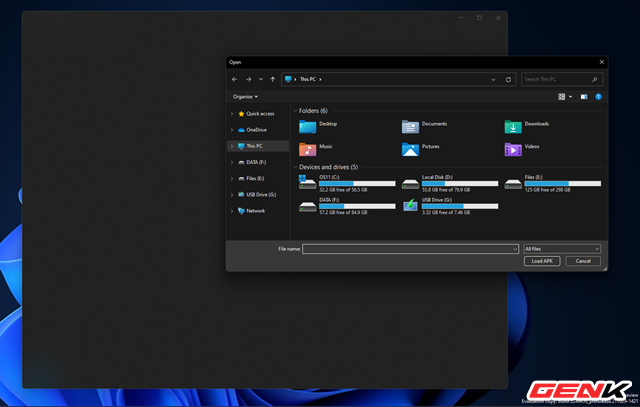This screenshot has width=640, height=407.
Task: Select the Documents folder icon
Action: (410, 127)
